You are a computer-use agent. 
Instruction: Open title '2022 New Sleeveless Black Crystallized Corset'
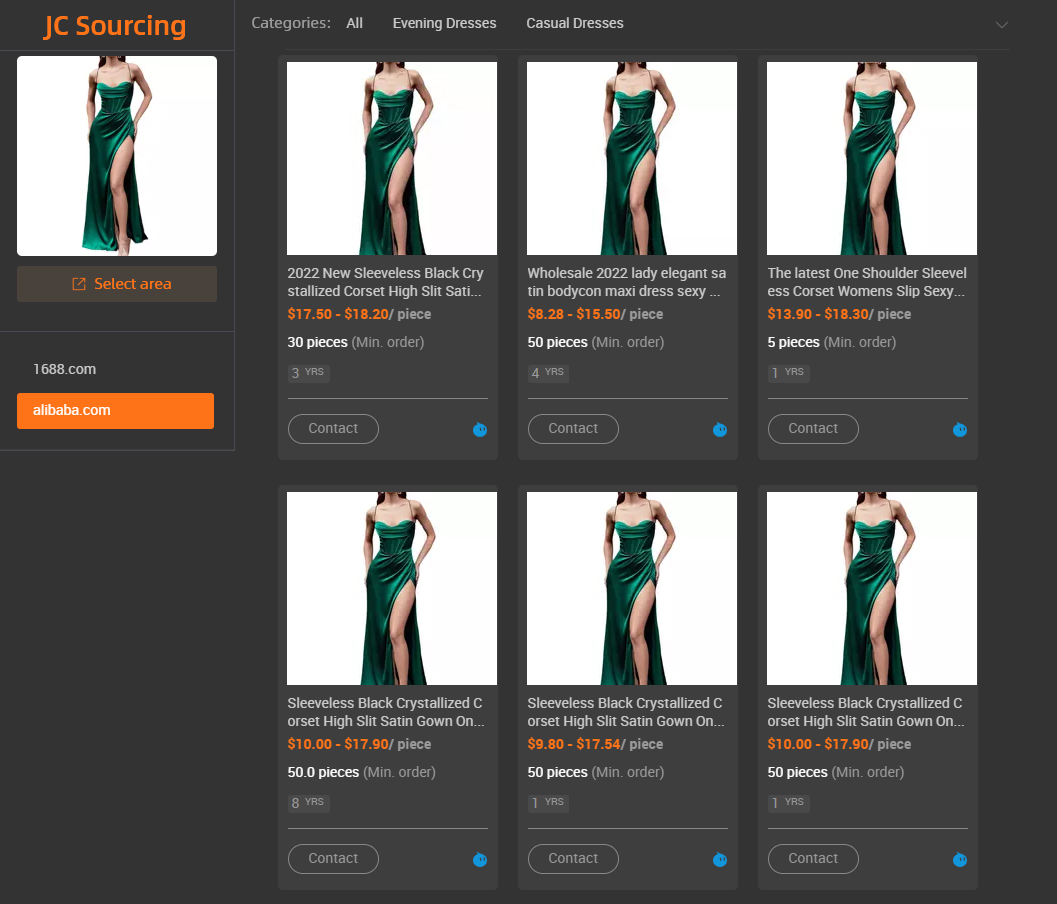[x=386, y=282]
